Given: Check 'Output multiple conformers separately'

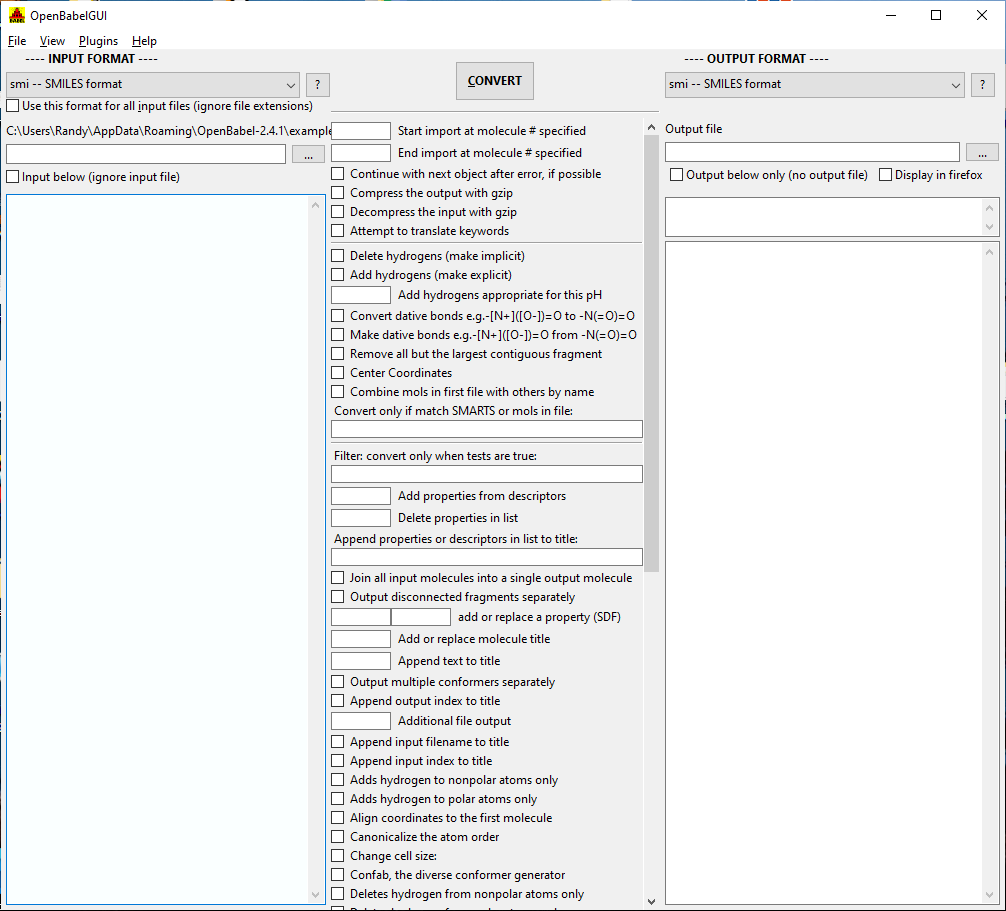Looking at the screenshot, I should pos(337,682).
